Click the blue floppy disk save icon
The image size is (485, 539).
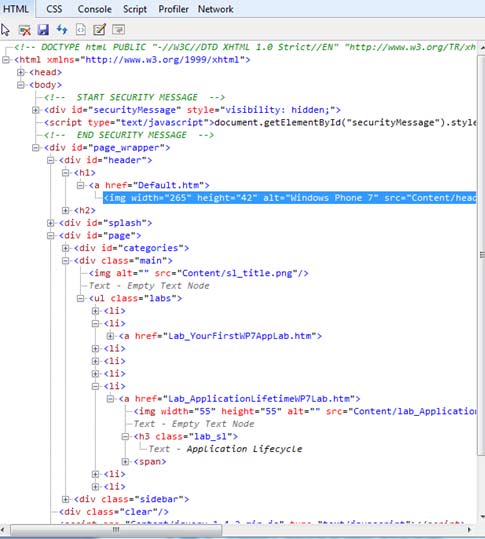tap(43, 30)
